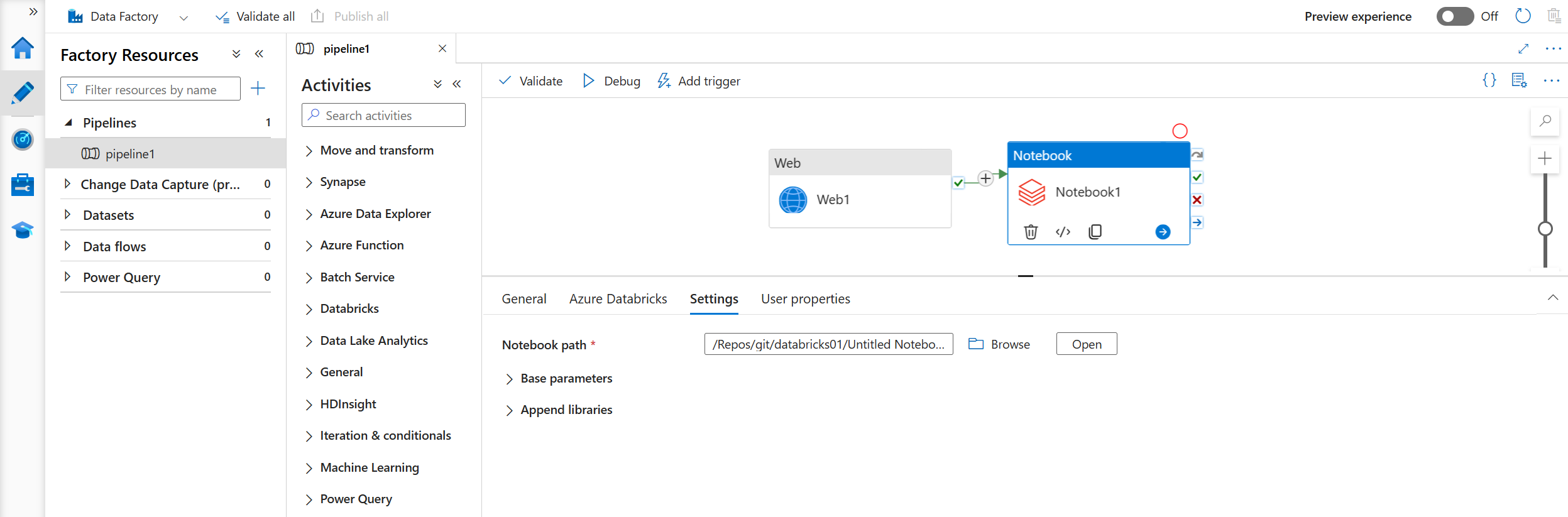
Task: Expand Append libraries section
Action: click(509, 410)
